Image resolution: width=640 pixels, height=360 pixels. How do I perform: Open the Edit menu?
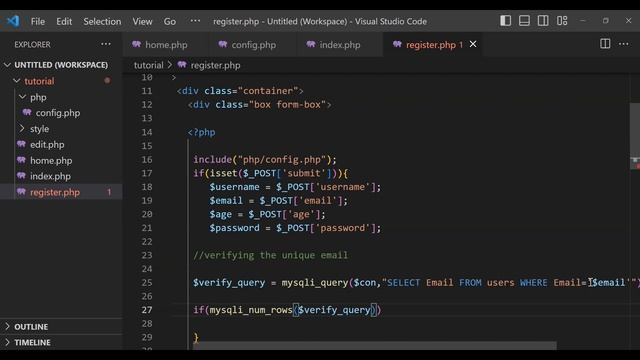click(x=64, y=21)
